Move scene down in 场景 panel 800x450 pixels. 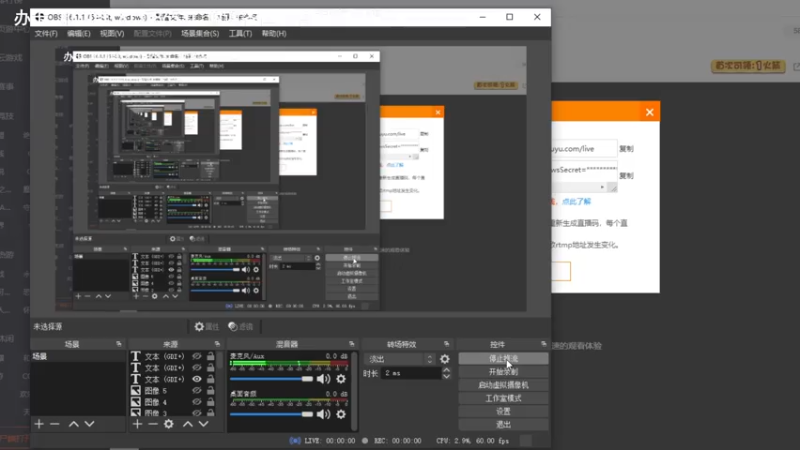point(89,424)
